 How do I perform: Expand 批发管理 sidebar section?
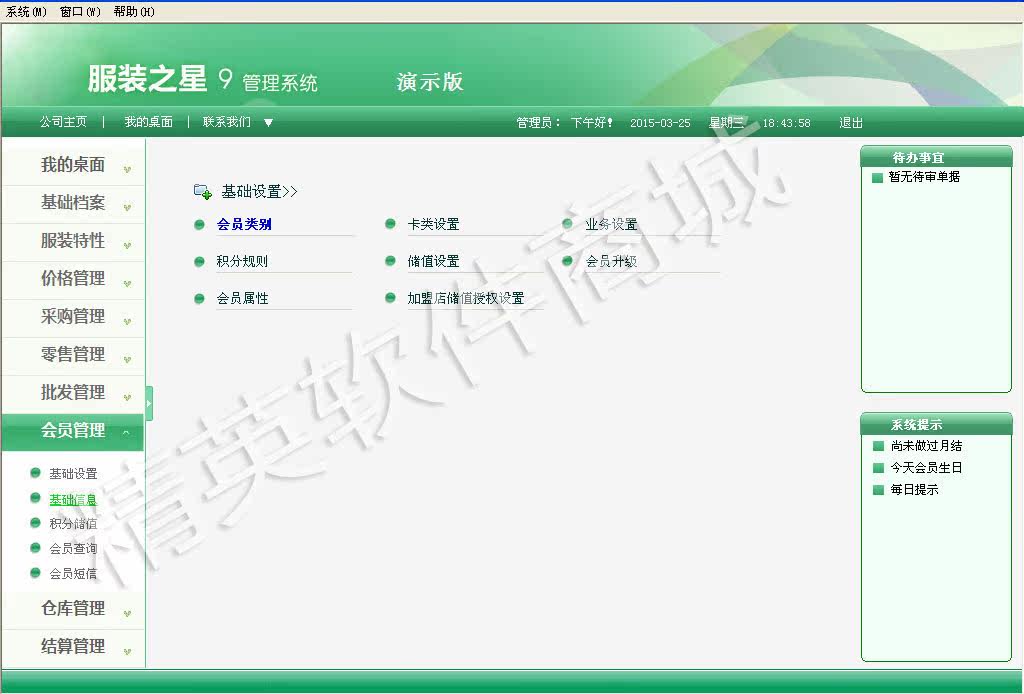point(73,392)
